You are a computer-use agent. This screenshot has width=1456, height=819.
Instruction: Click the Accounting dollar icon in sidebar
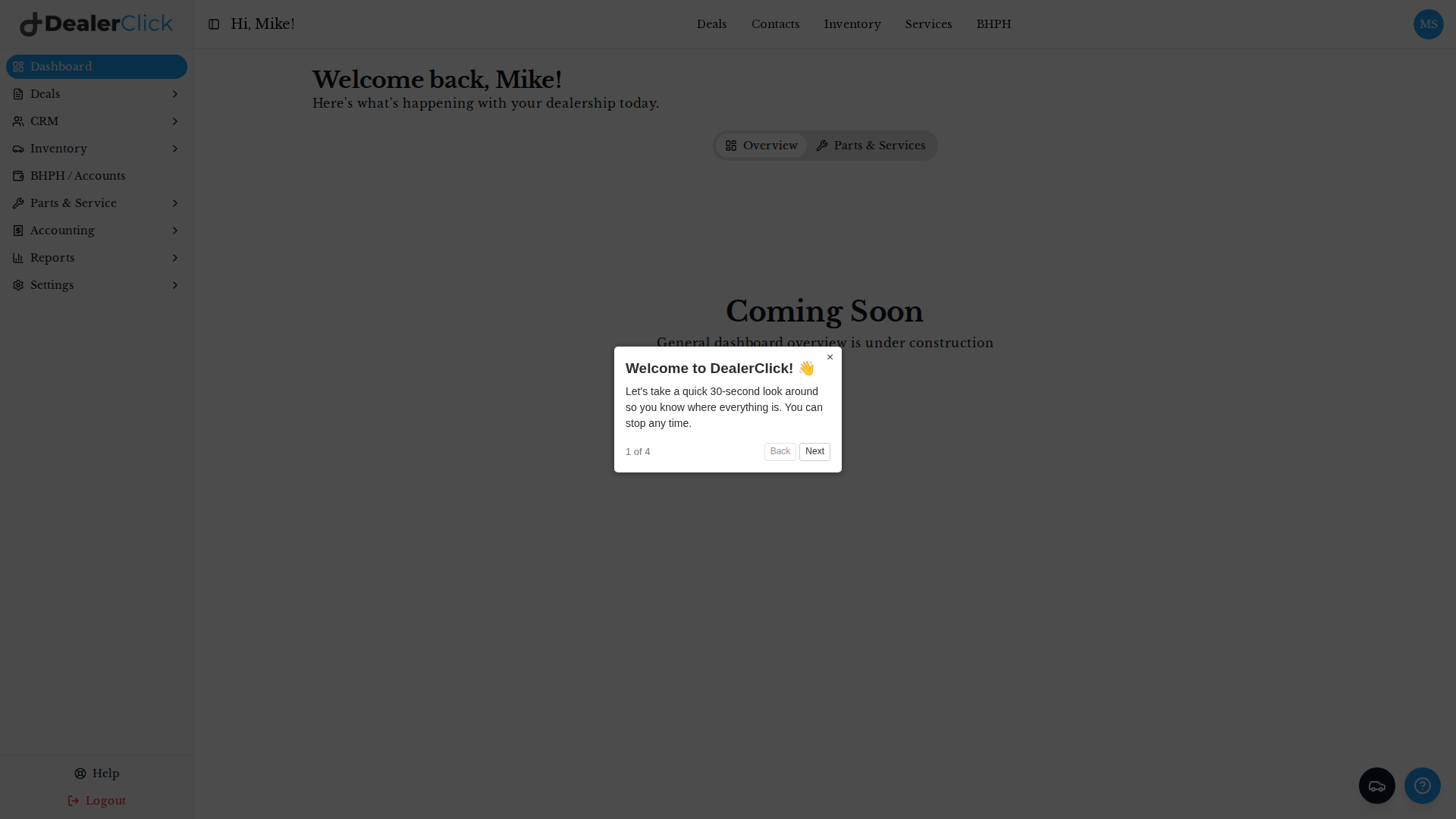(x=18, y=231)
